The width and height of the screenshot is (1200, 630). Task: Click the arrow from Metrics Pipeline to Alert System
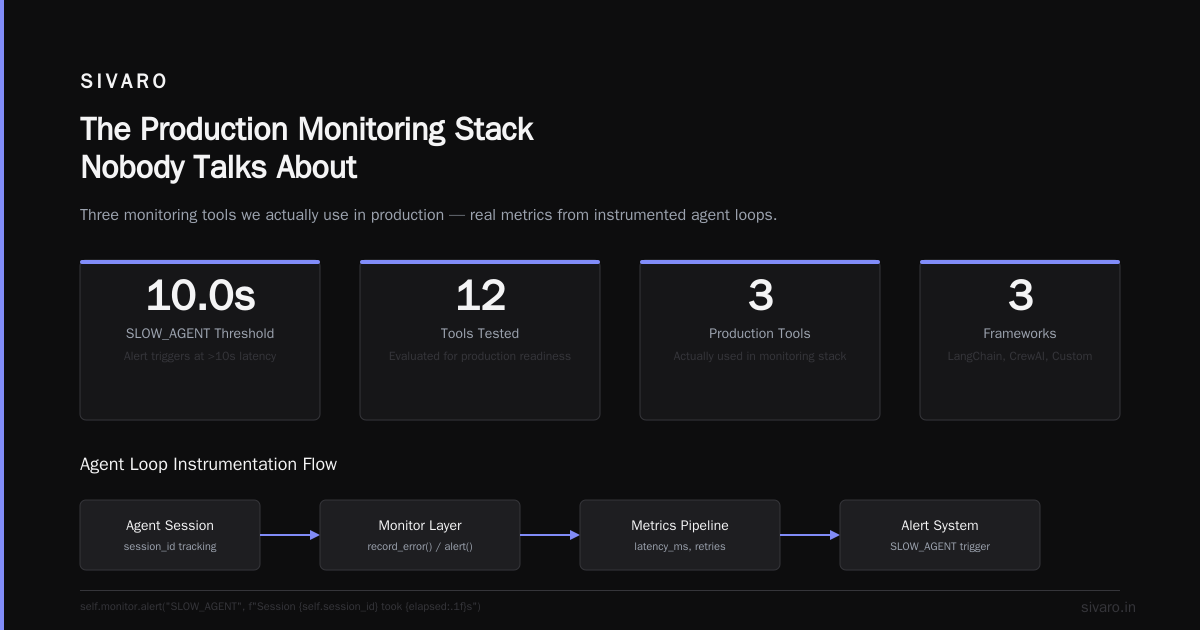810,535
